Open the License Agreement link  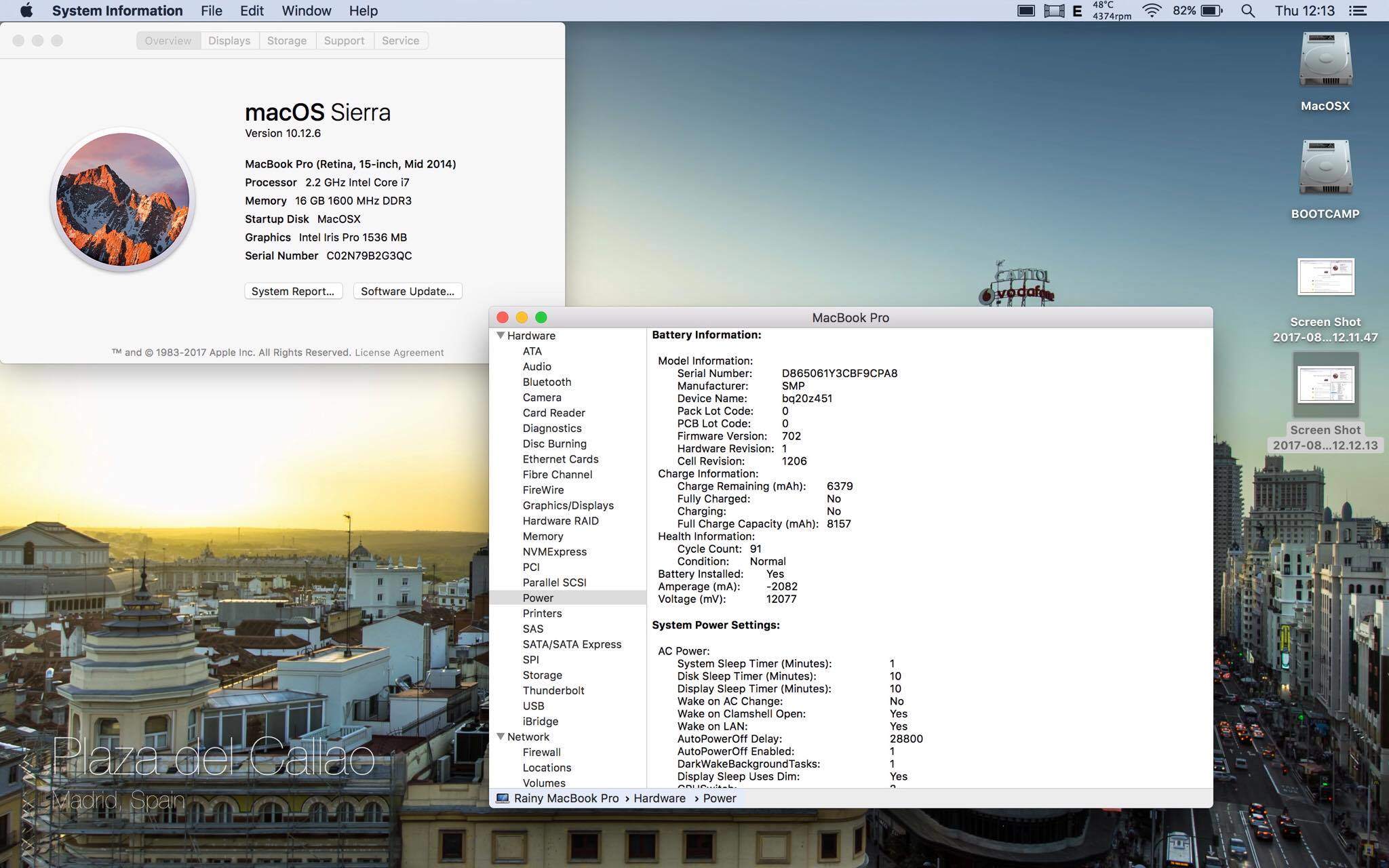click(x=399, y=353)
